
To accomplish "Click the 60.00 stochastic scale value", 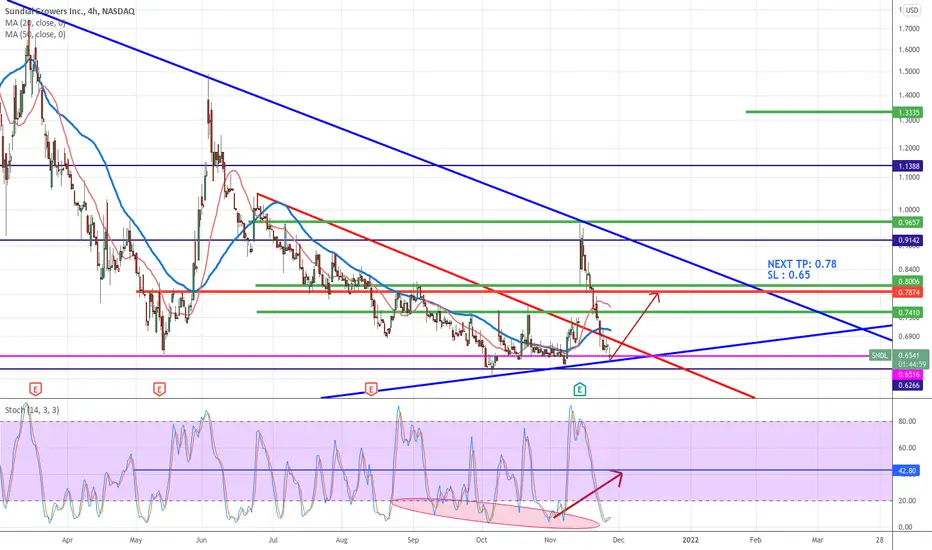I will pyautogui.click(x=907, y=448).
